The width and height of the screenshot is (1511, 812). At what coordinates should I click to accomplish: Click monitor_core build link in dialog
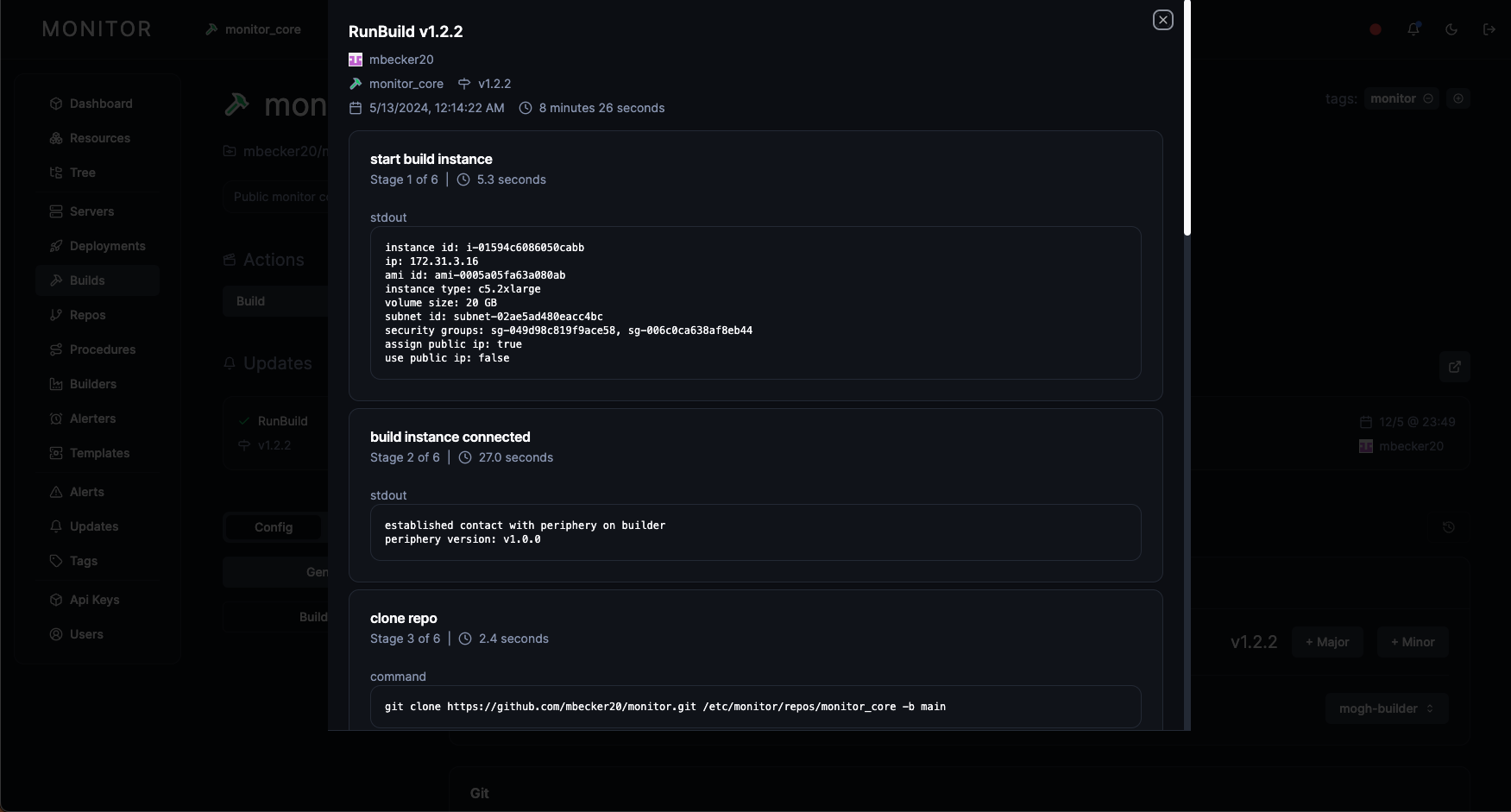[406, 84]
